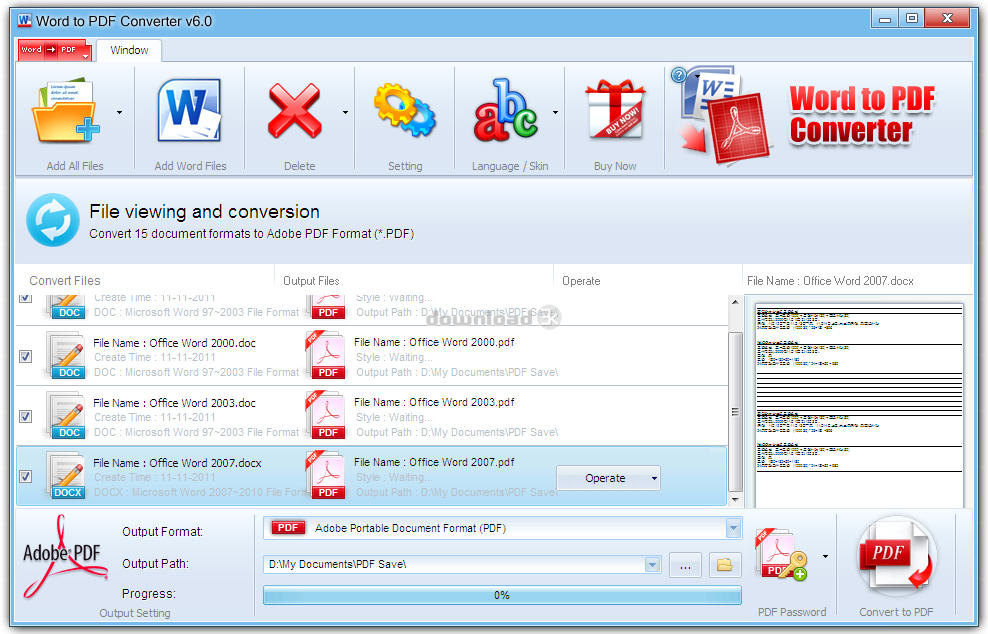The width and height of the screenshot is (988, 634).
Task: Click the Office Word 2007.docx preview thumbnail
Action: (859, 405)
